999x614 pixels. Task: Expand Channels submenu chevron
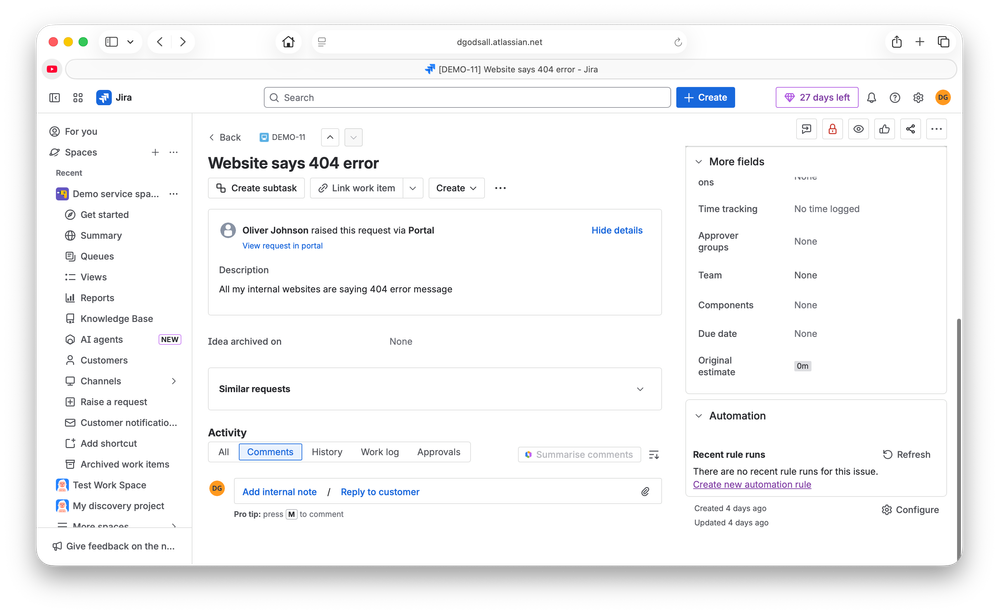coord(174,381)
